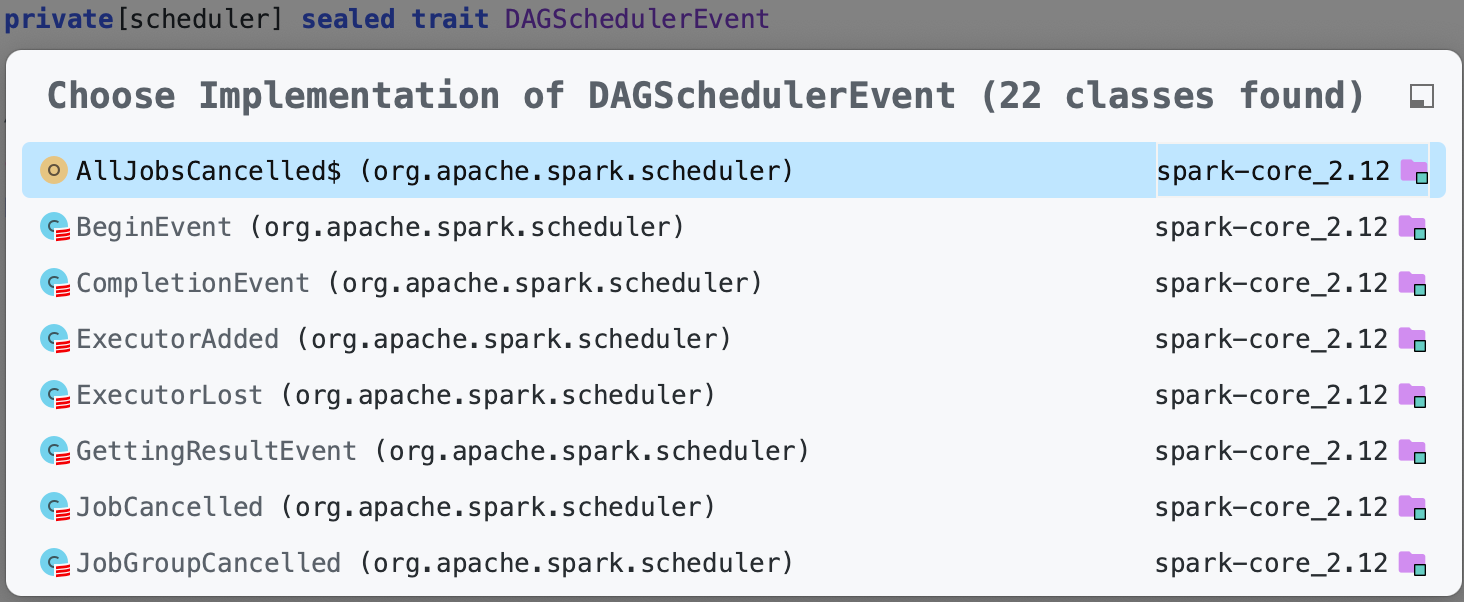Go to GettingResultEvent implementation
The image size is (1464, 602).
[x=733, y=451]
